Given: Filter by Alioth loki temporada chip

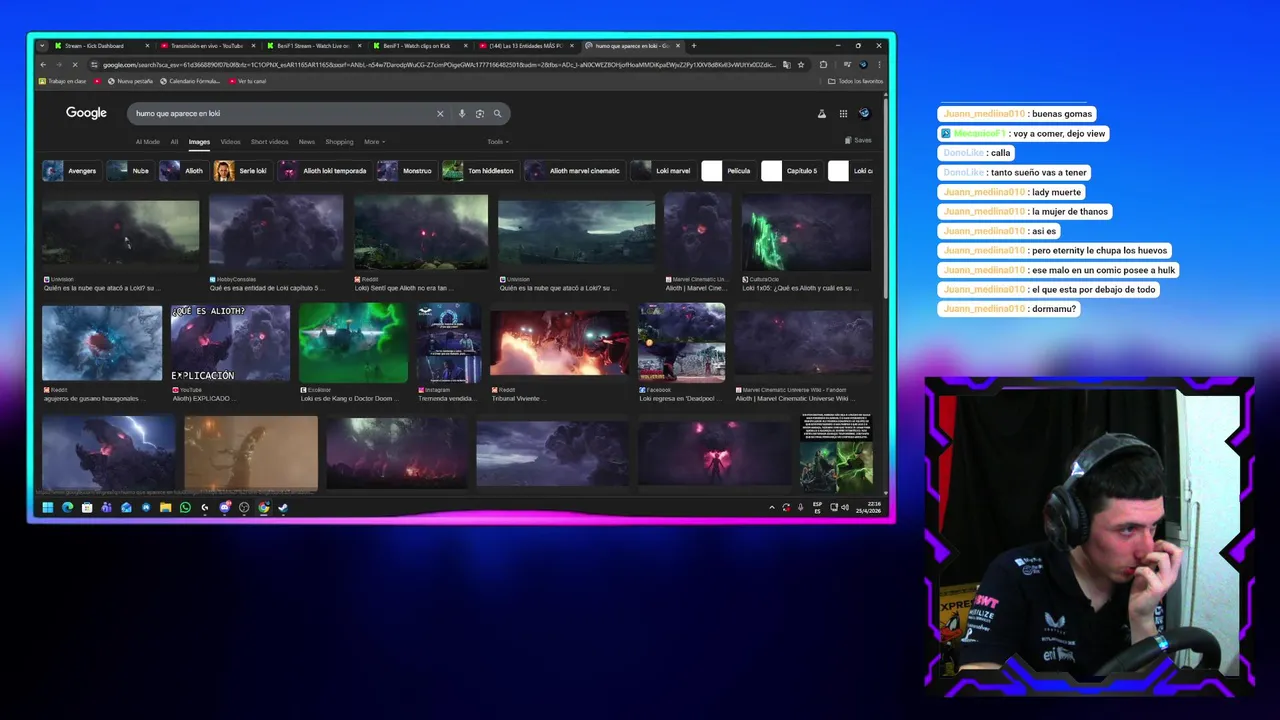Looking at the screenshot, I should pos(323,171).
